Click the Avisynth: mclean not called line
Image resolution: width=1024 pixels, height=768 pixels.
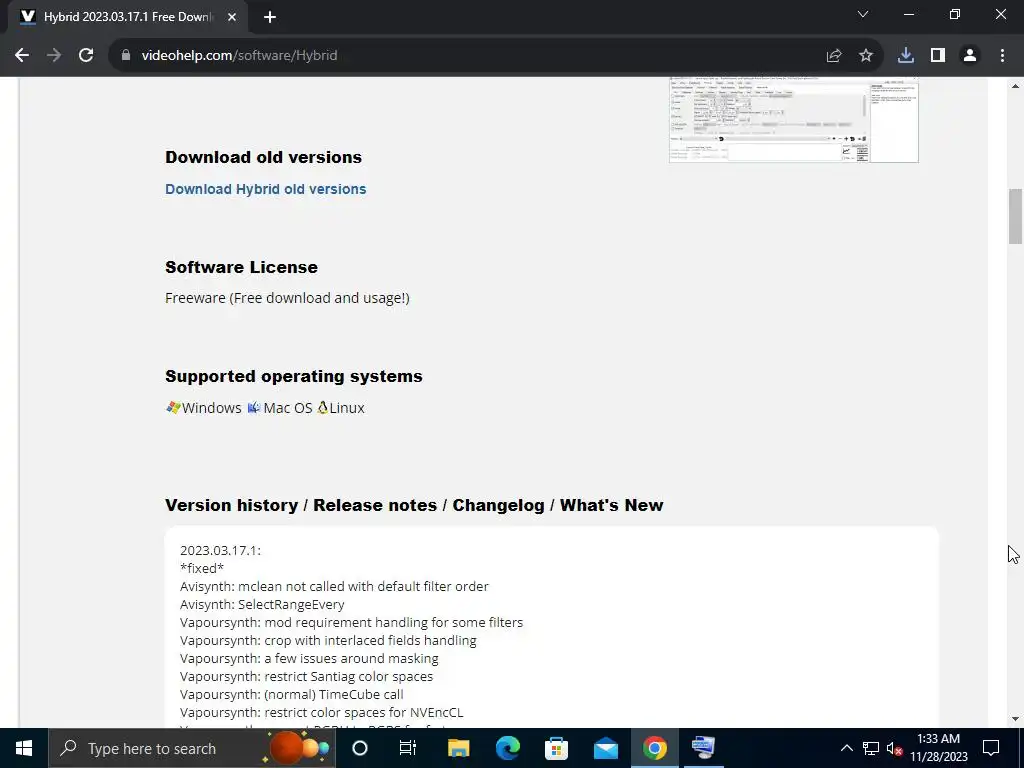pos(334,586)
